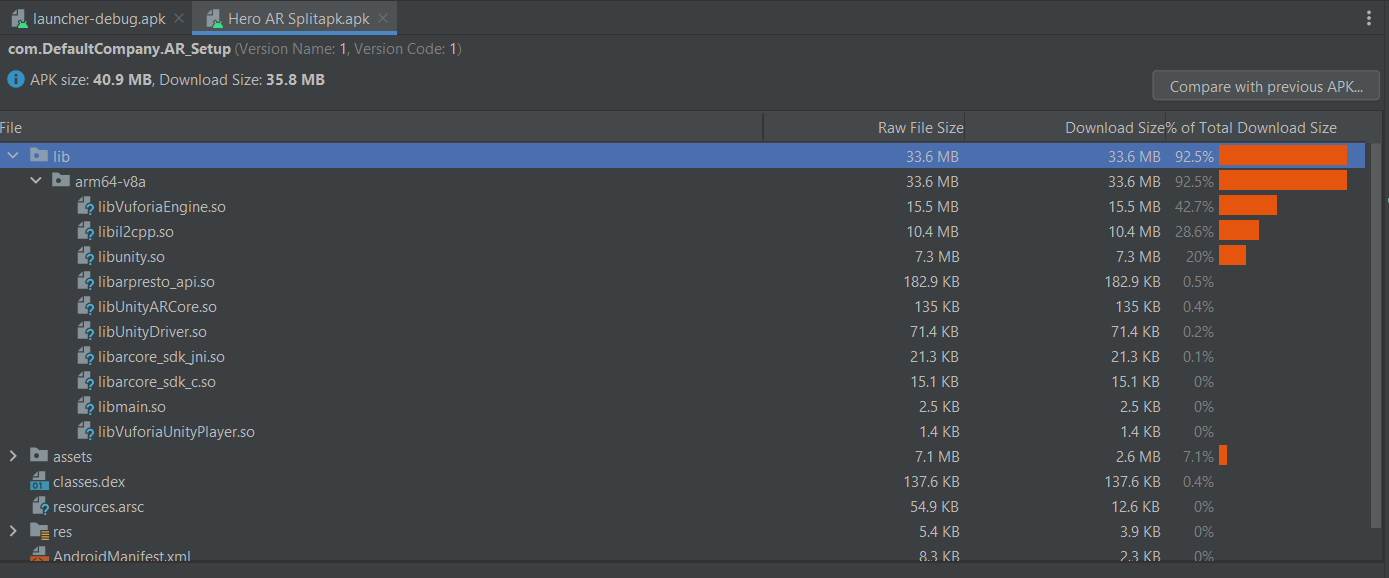Image resolution: width=1389 pixels, height=578 pixels.
Task: Click the res folder icon
Action: pos(39,531)
